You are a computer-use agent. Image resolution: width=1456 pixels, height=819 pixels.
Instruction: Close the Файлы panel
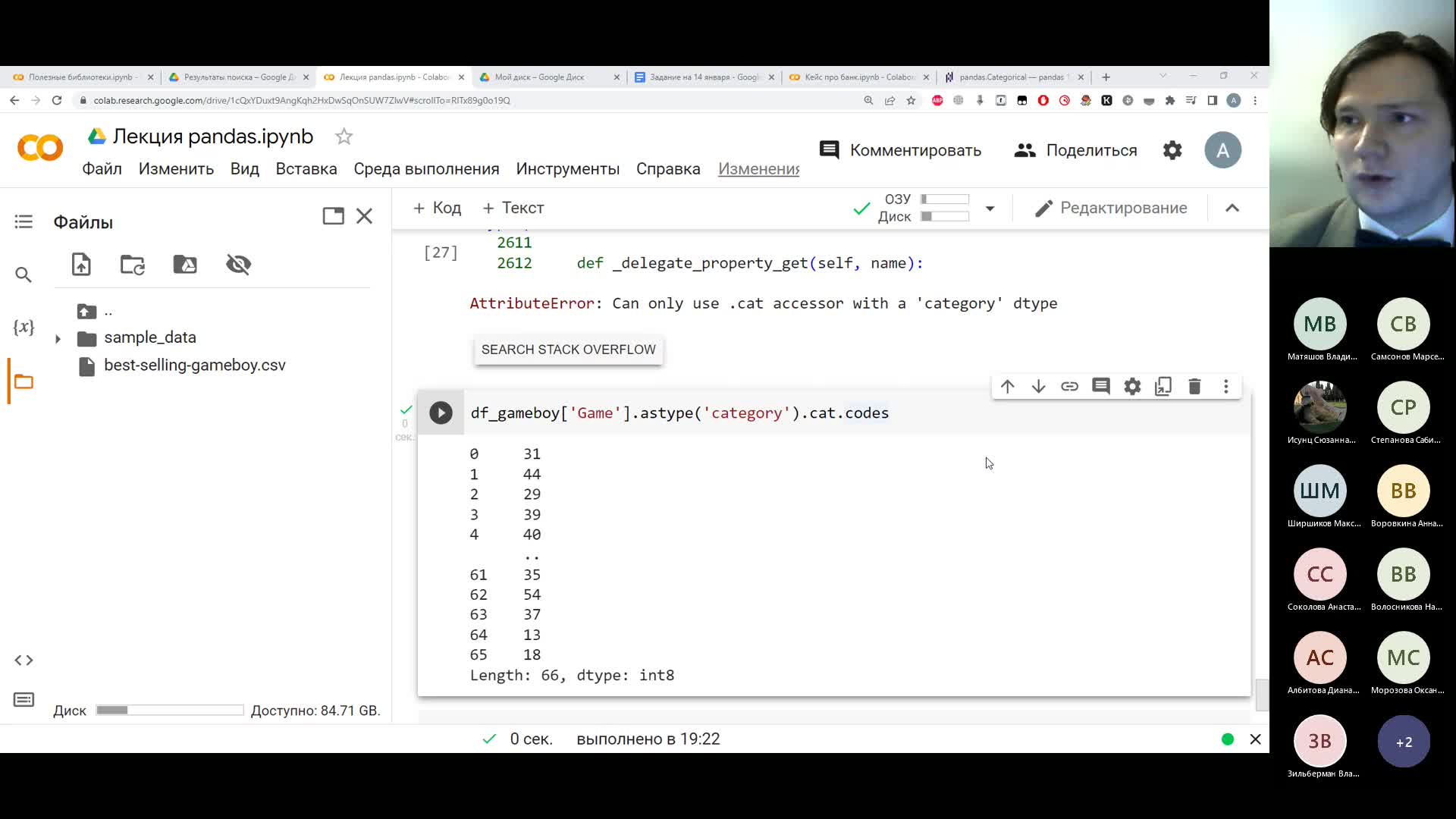tap(365, 216)
